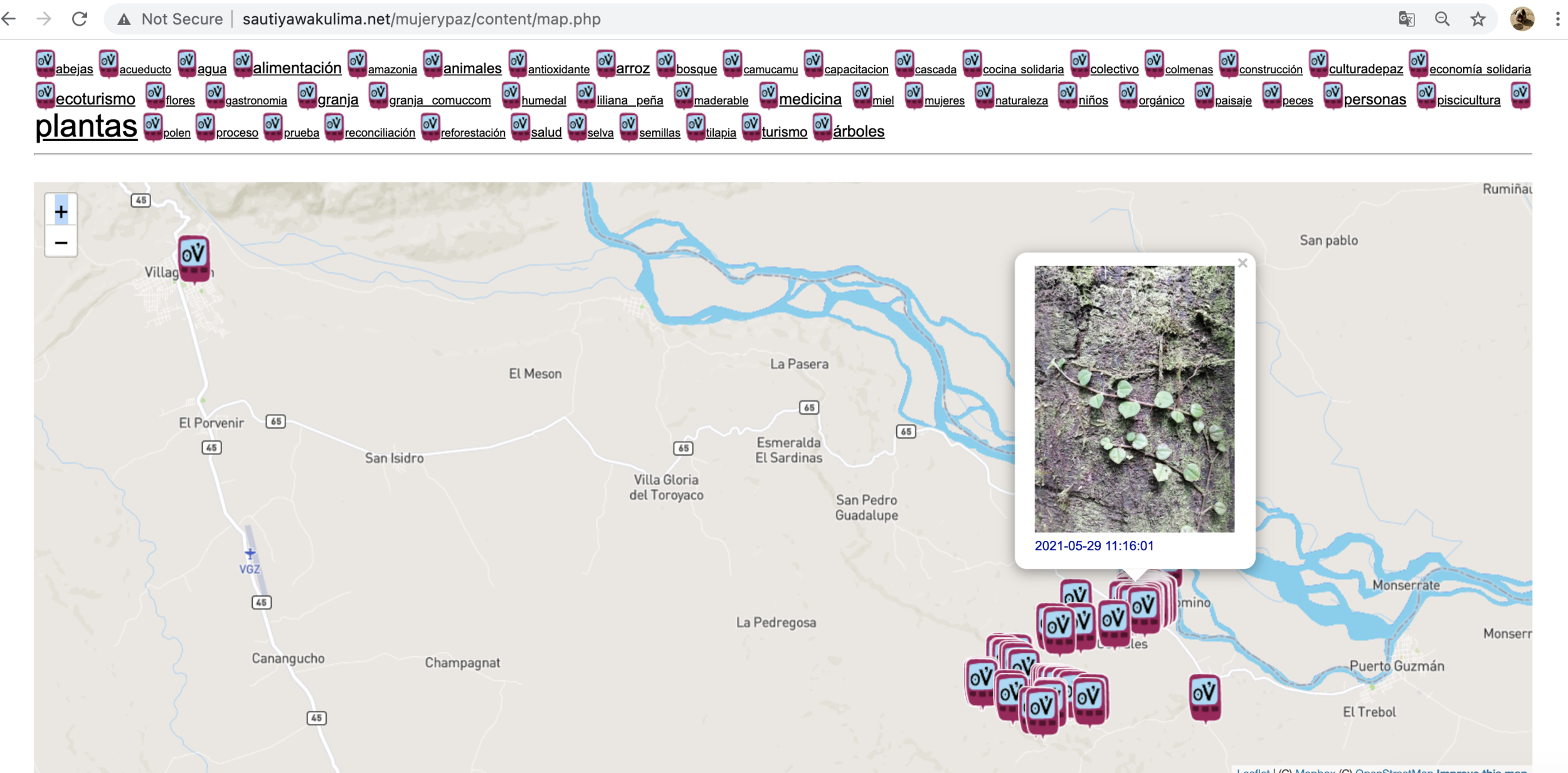
Task: Select the ecoturismo tag link
Action: coord(95,99)
